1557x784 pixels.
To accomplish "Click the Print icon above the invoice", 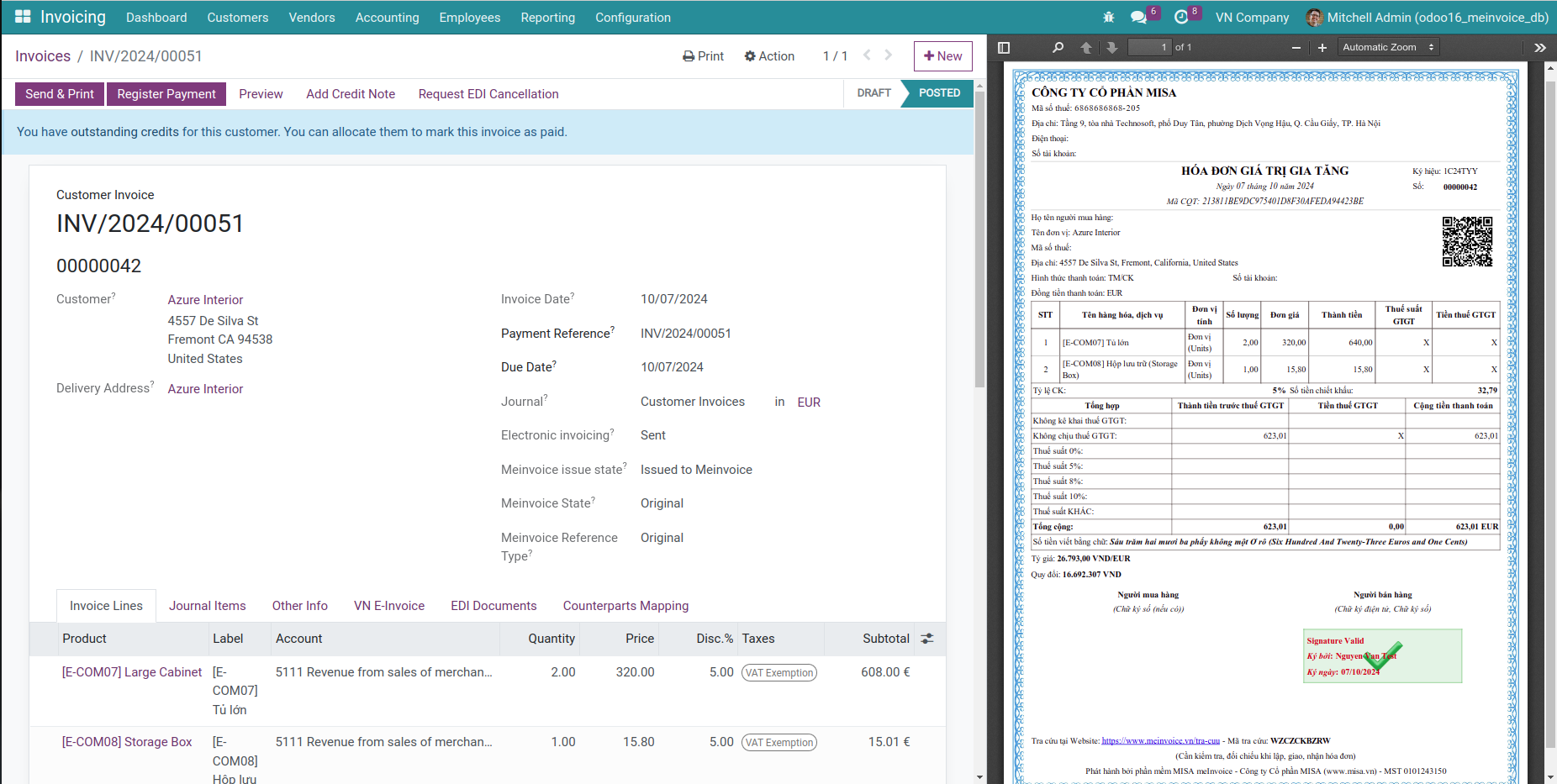I will [688, 55].
